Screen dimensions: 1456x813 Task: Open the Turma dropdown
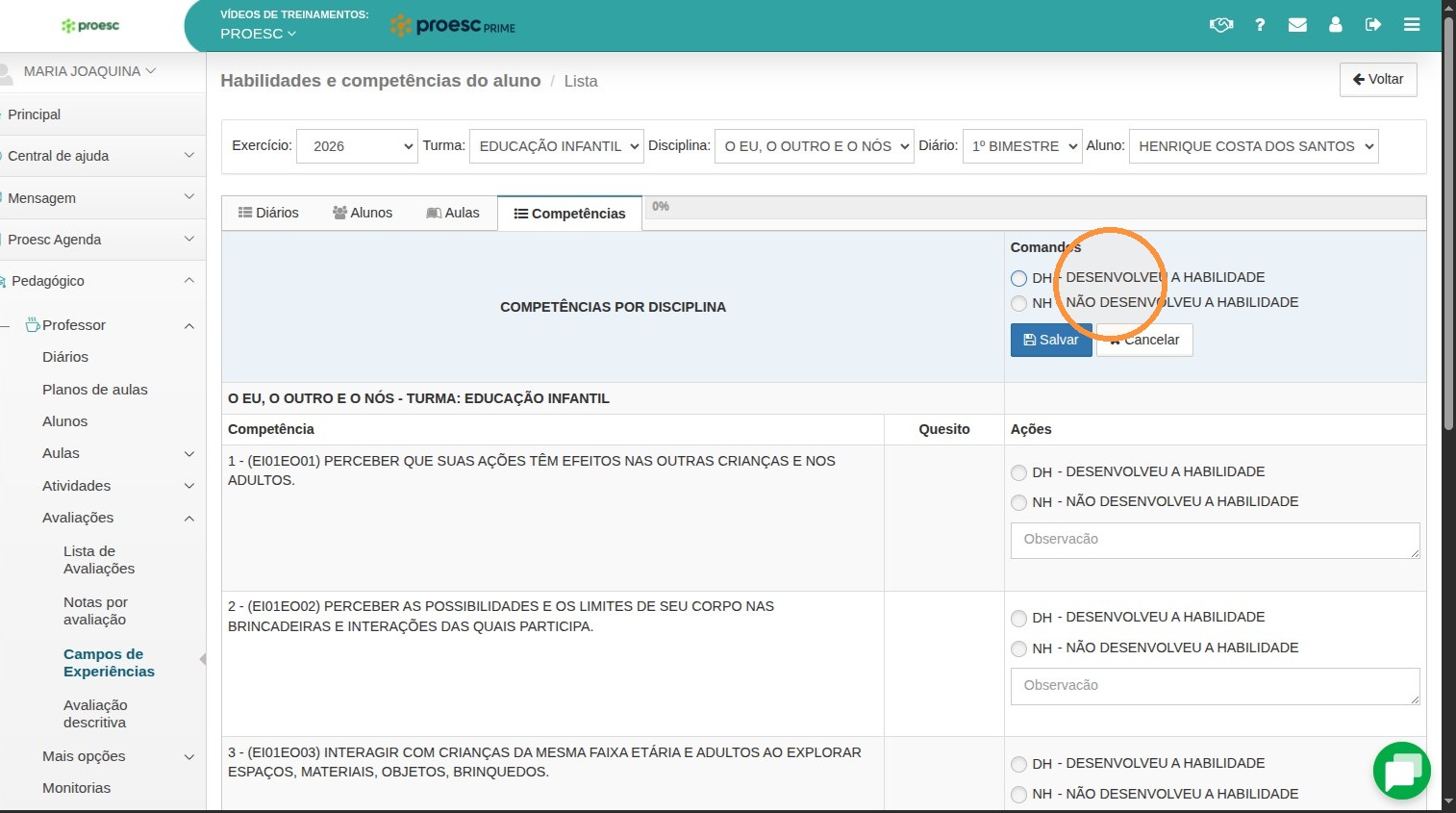click(x=557, y=146)
